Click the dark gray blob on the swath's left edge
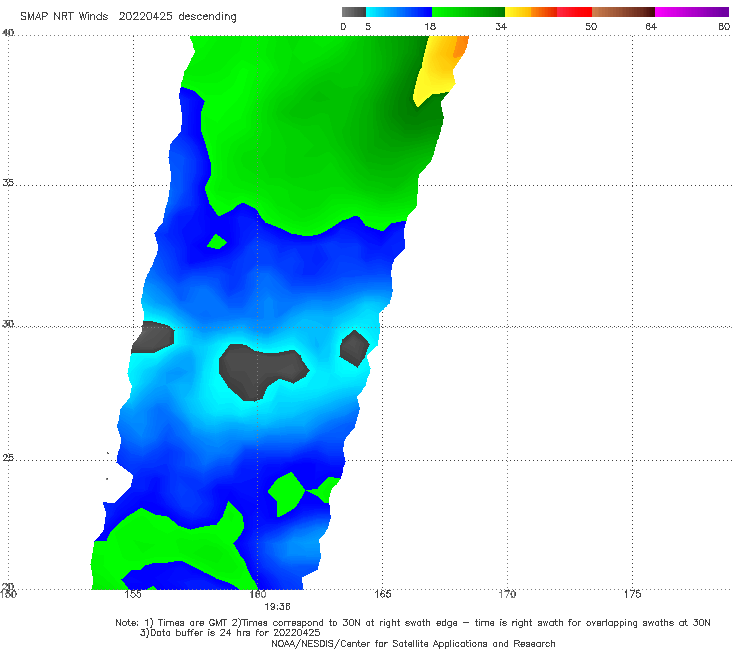740x650 pixels. click(152, 337)
